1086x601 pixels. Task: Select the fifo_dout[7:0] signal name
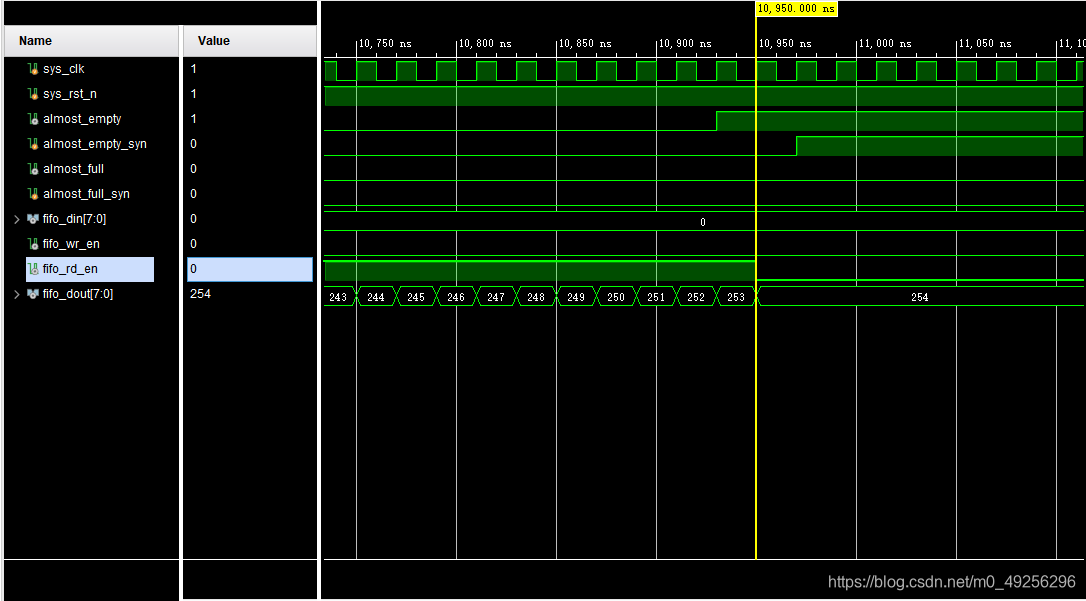[78, 294]
